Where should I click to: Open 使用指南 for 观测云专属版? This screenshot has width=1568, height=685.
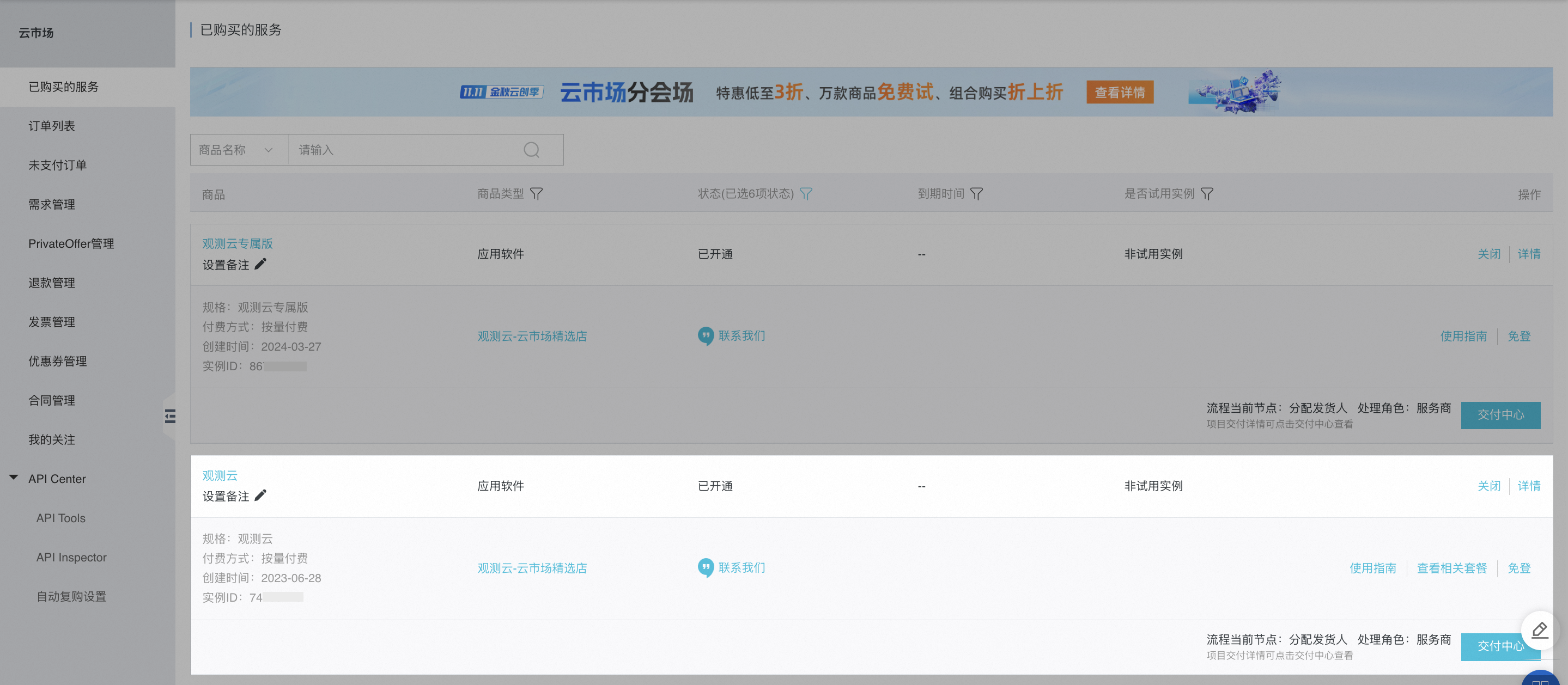[x=1463, y=337]
